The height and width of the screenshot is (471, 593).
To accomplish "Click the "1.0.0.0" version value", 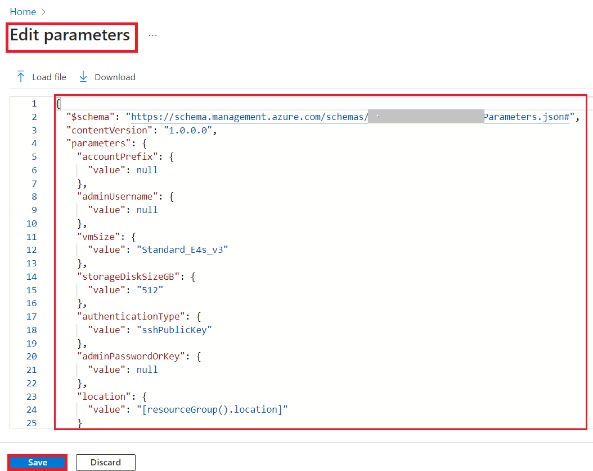I will point(188,131).
